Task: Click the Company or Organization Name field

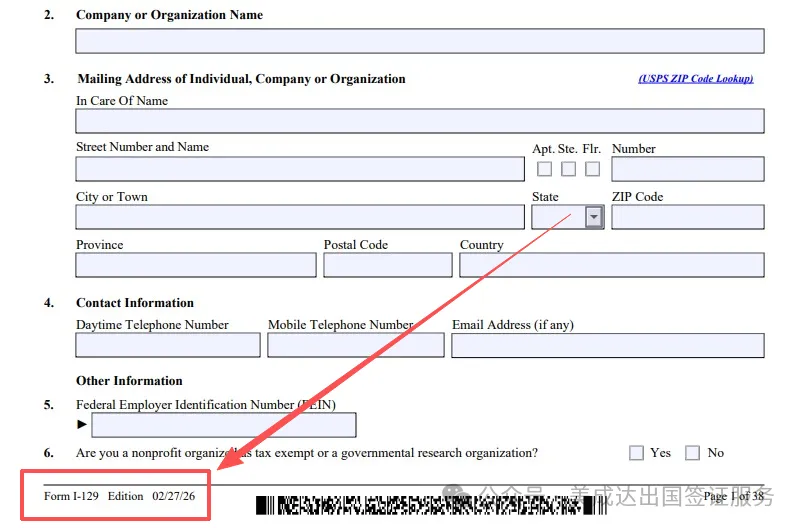Action: click(419, 41)
